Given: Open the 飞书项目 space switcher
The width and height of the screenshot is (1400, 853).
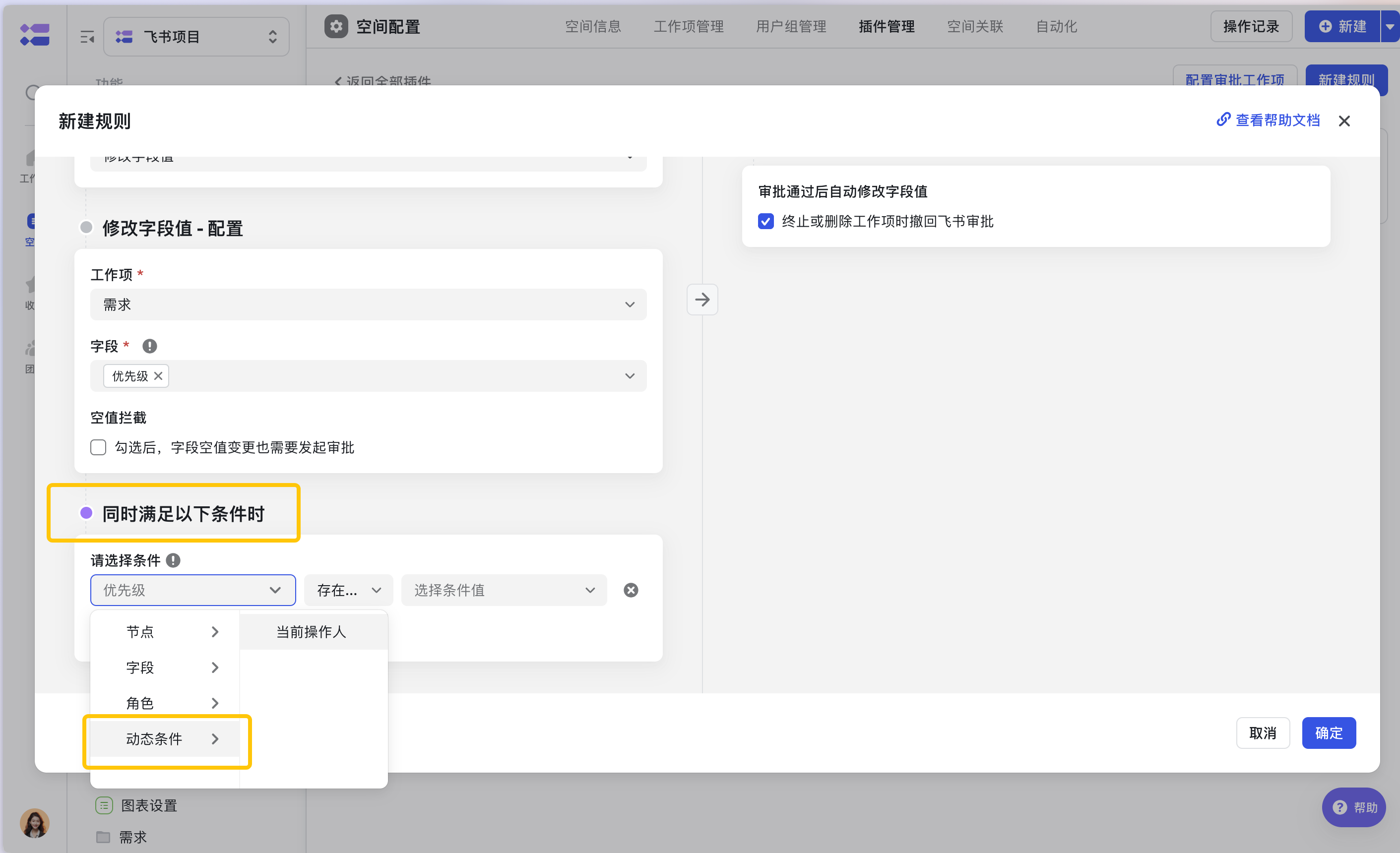Looking at the screenshot, I should coord(196,37).
